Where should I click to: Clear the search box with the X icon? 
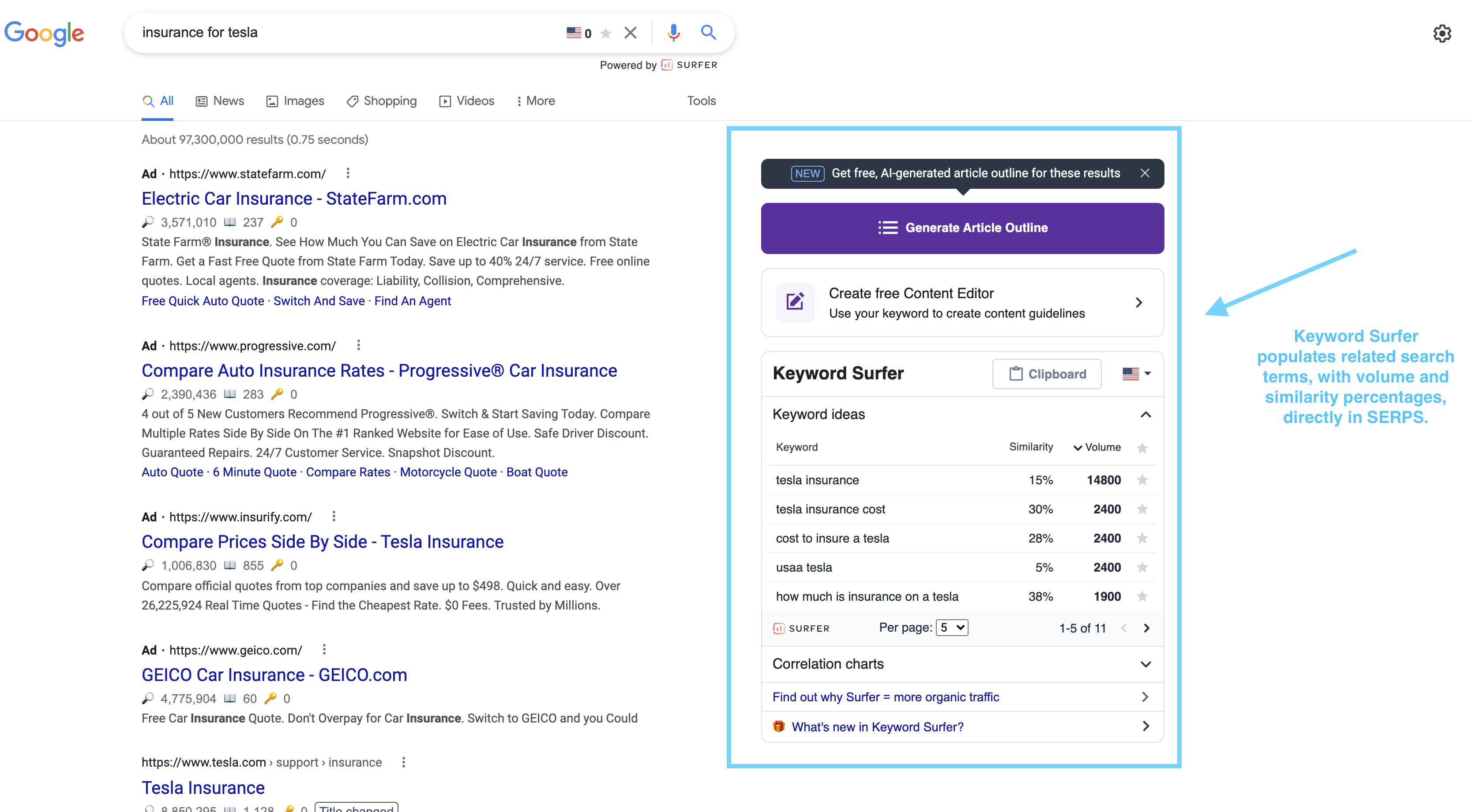(630, 33)
